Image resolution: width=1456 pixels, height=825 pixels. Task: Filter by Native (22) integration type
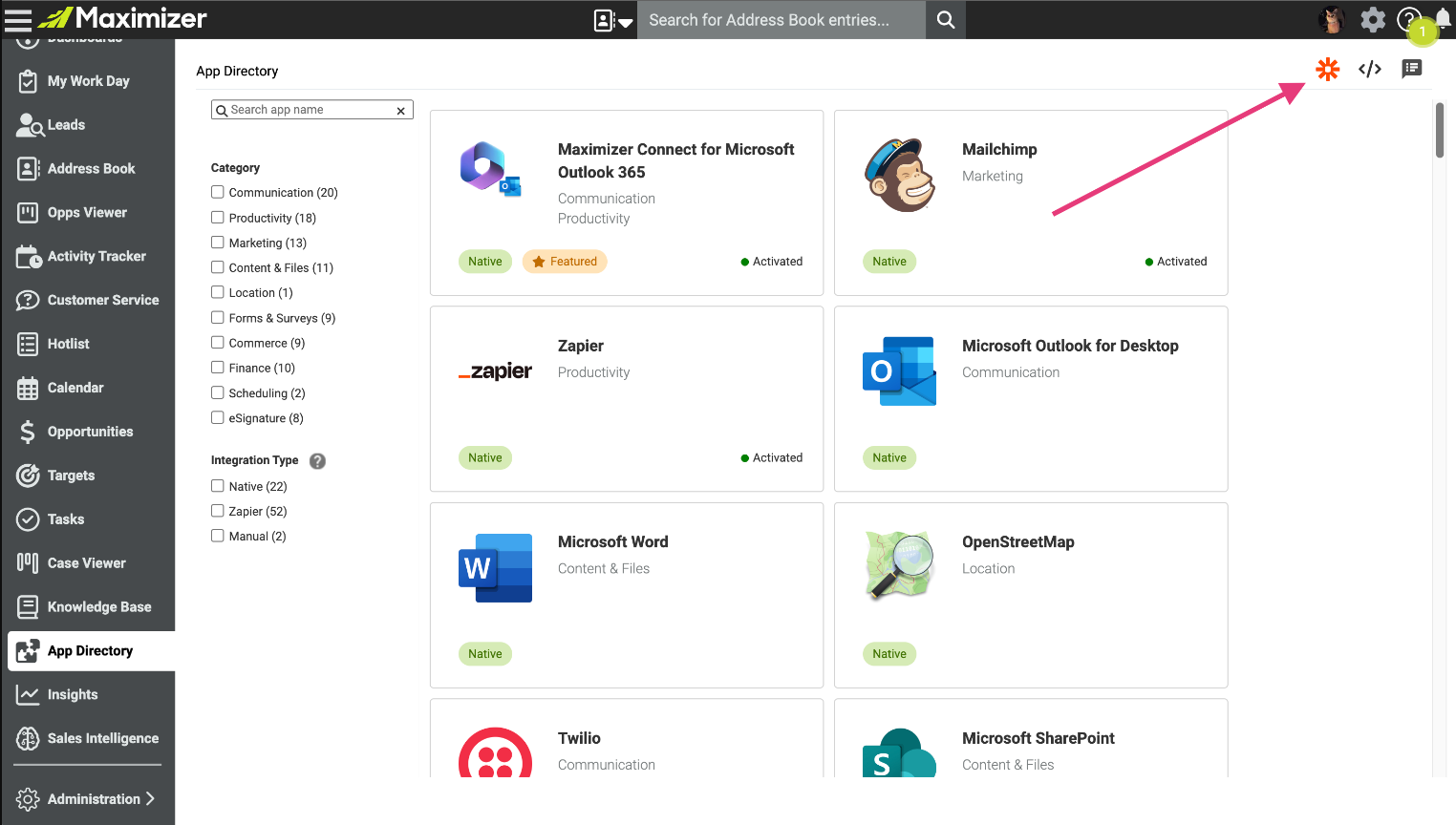click(218, 486)
